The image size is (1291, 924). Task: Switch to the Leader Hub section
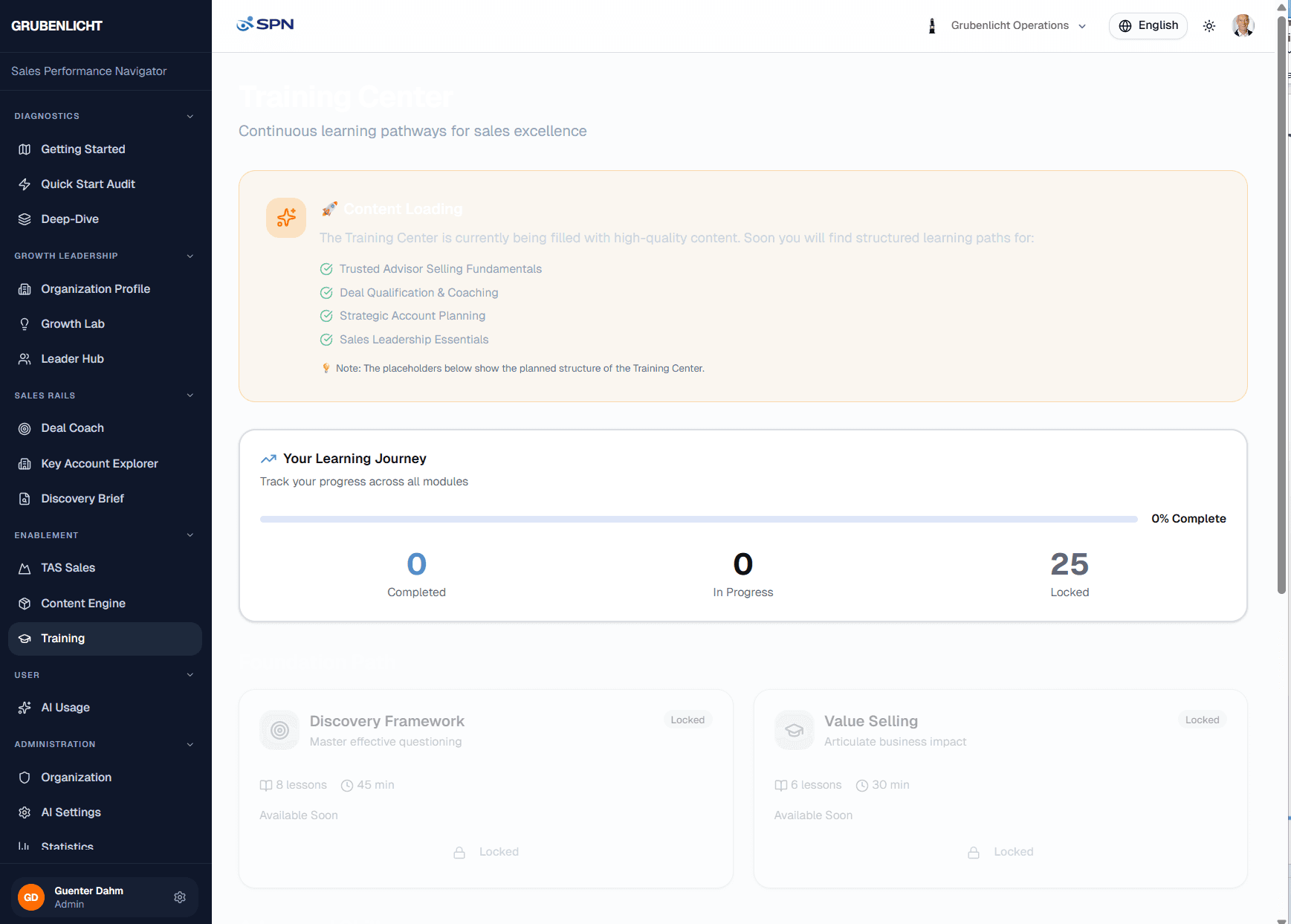point(72,358)
